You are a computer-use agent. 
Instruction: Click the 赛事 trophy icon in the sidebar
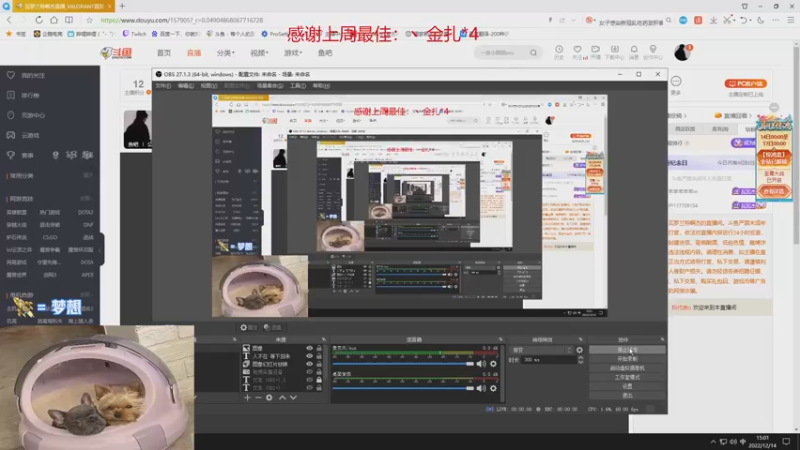click(11, 155)
